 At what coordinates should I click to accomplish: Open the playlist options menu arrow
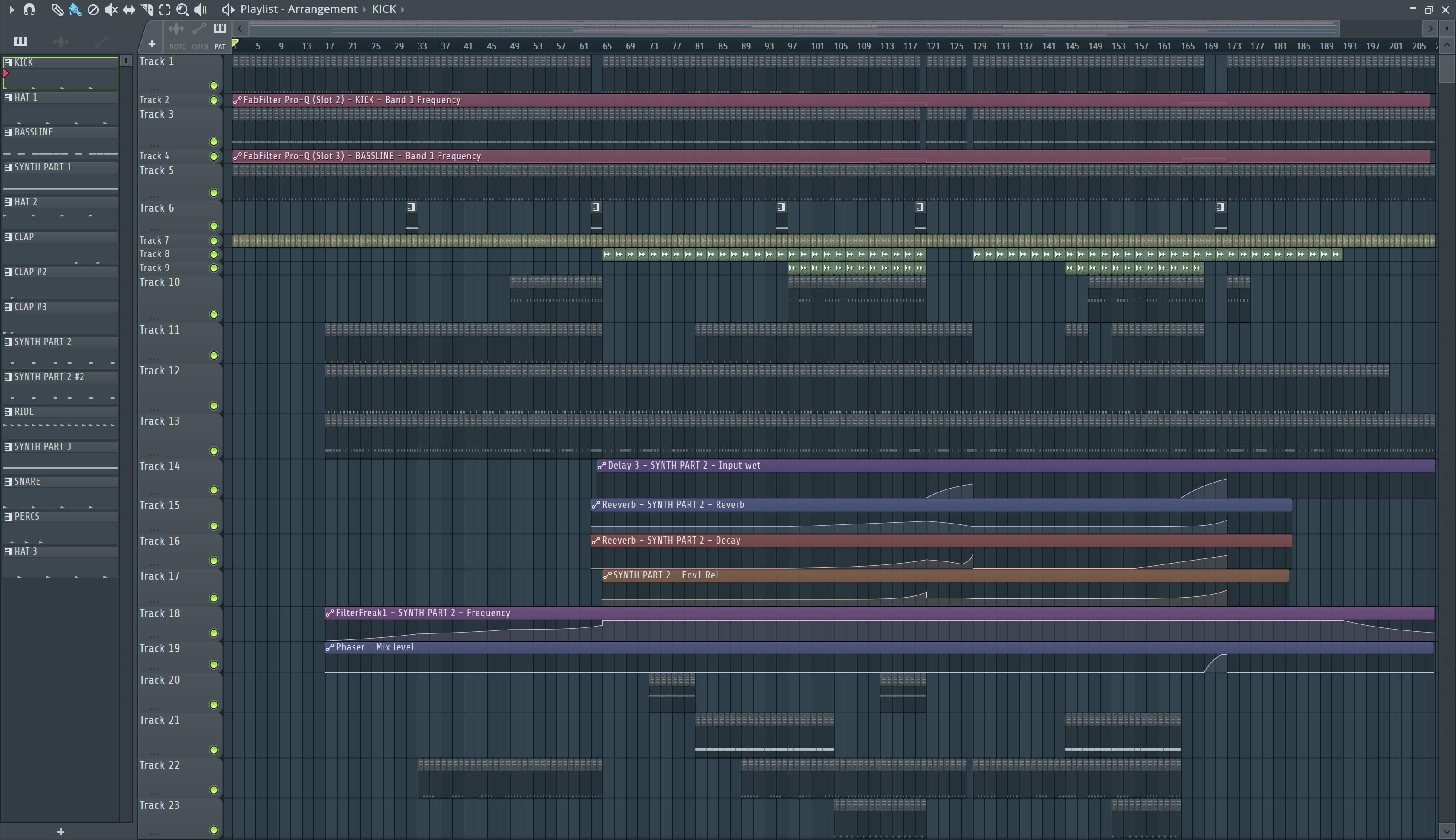click(x=11, y=9)
